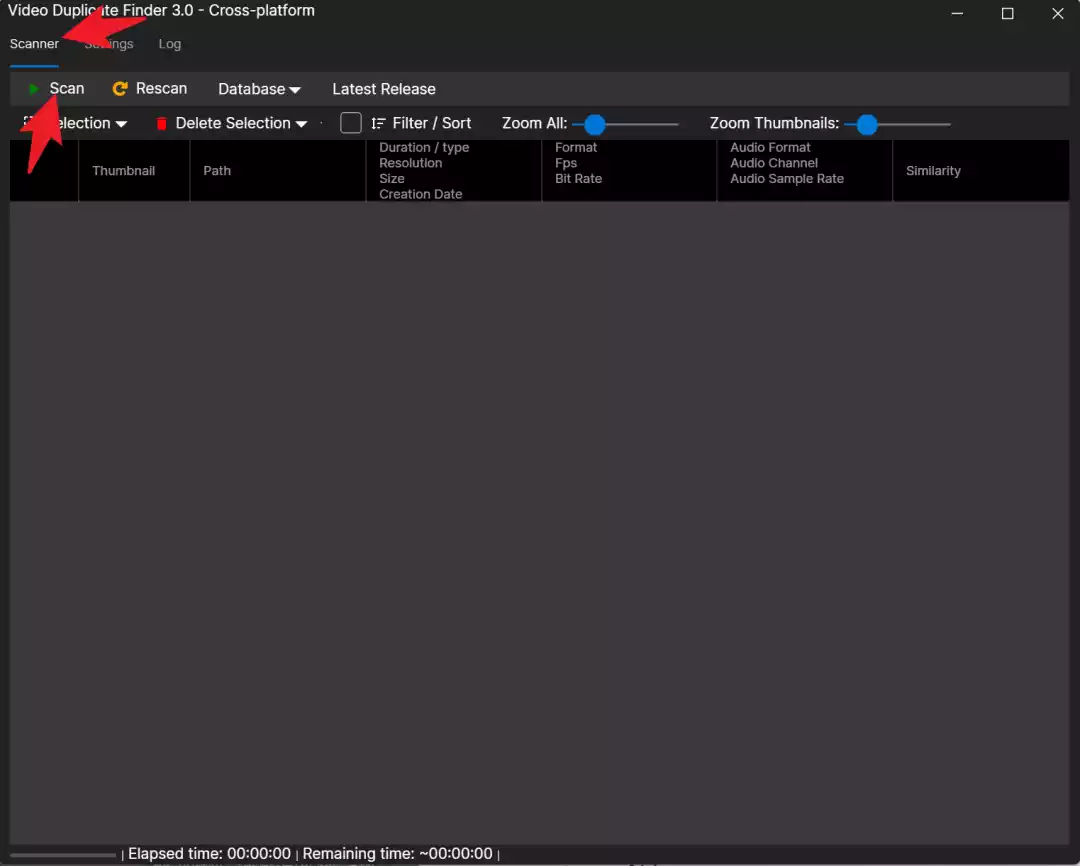
Task: Close the Video Duplicate Finder window
Action: tap(1058, 13)
